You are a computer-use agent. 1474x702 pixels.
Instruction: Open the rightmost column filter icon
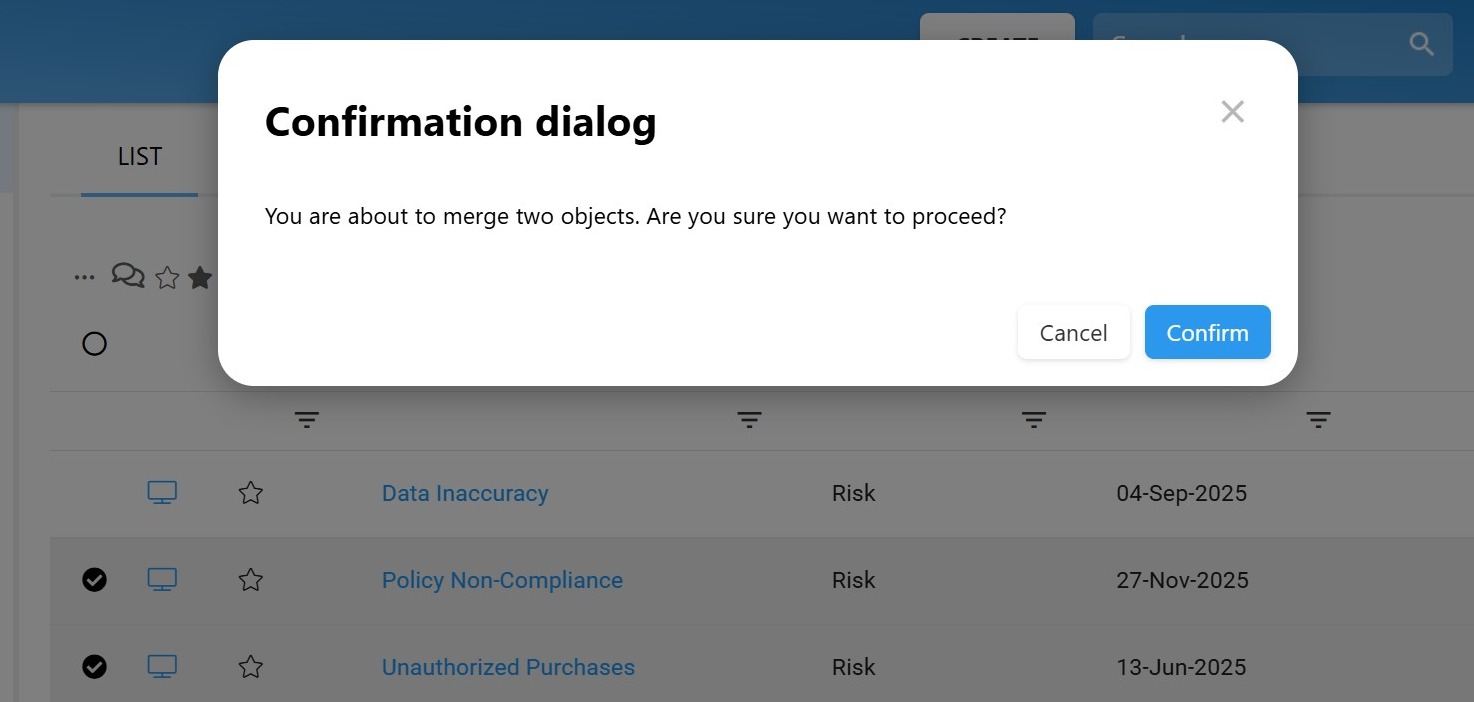[1318, 421]
